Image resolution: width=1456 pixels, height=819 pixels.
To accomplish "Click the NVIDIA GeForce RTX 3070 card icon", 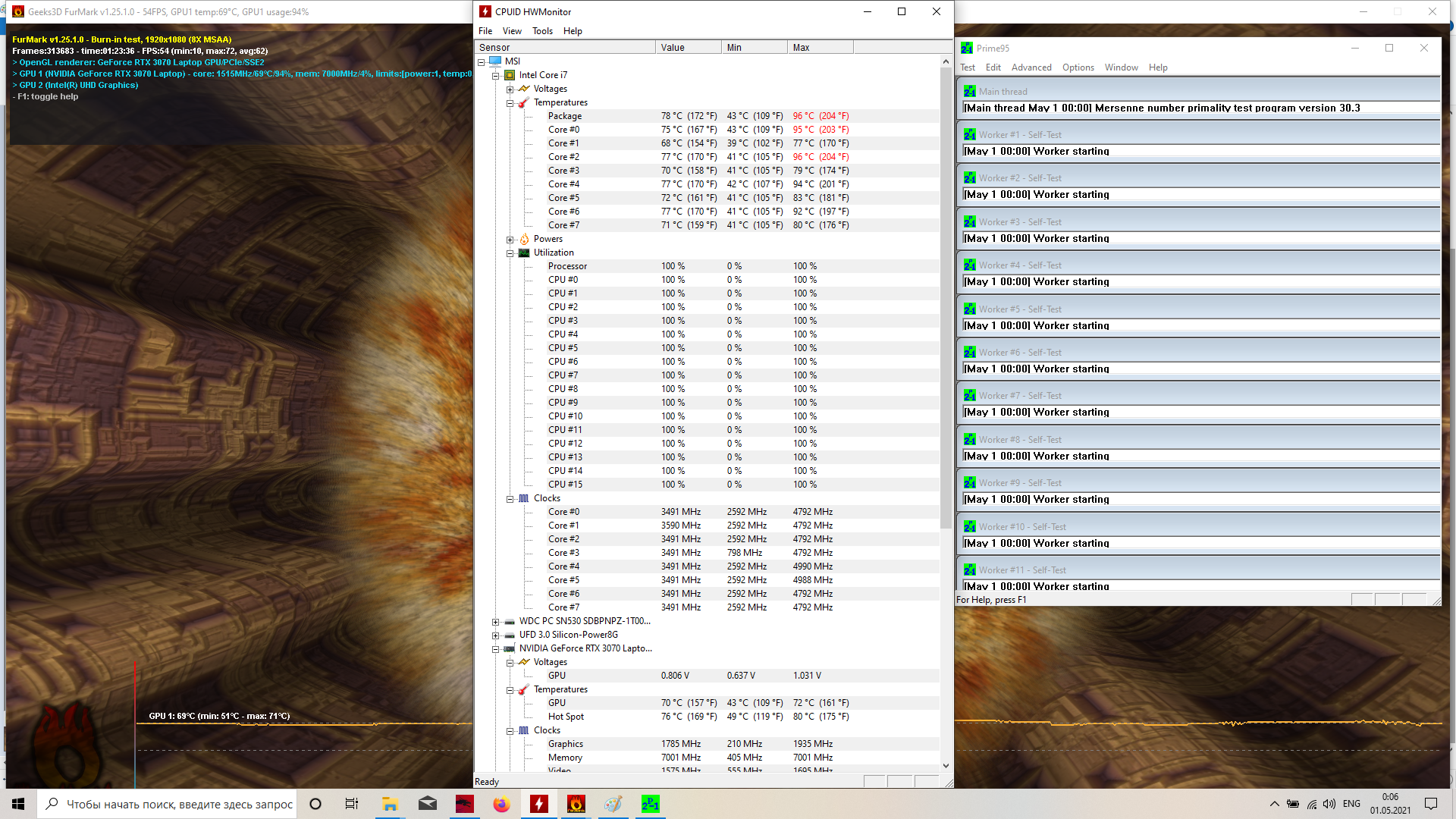I will click(x=510, y=648).
